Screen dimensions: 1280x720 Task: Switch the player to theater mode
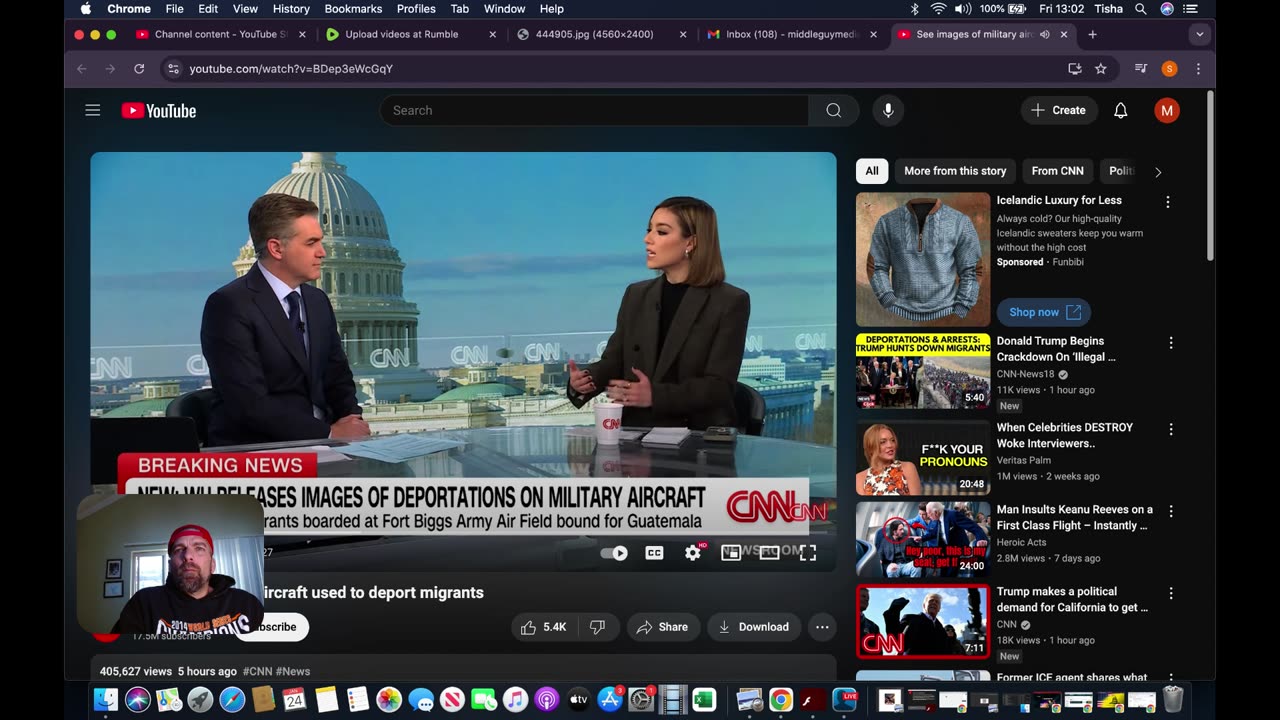(x=769, y=553)
